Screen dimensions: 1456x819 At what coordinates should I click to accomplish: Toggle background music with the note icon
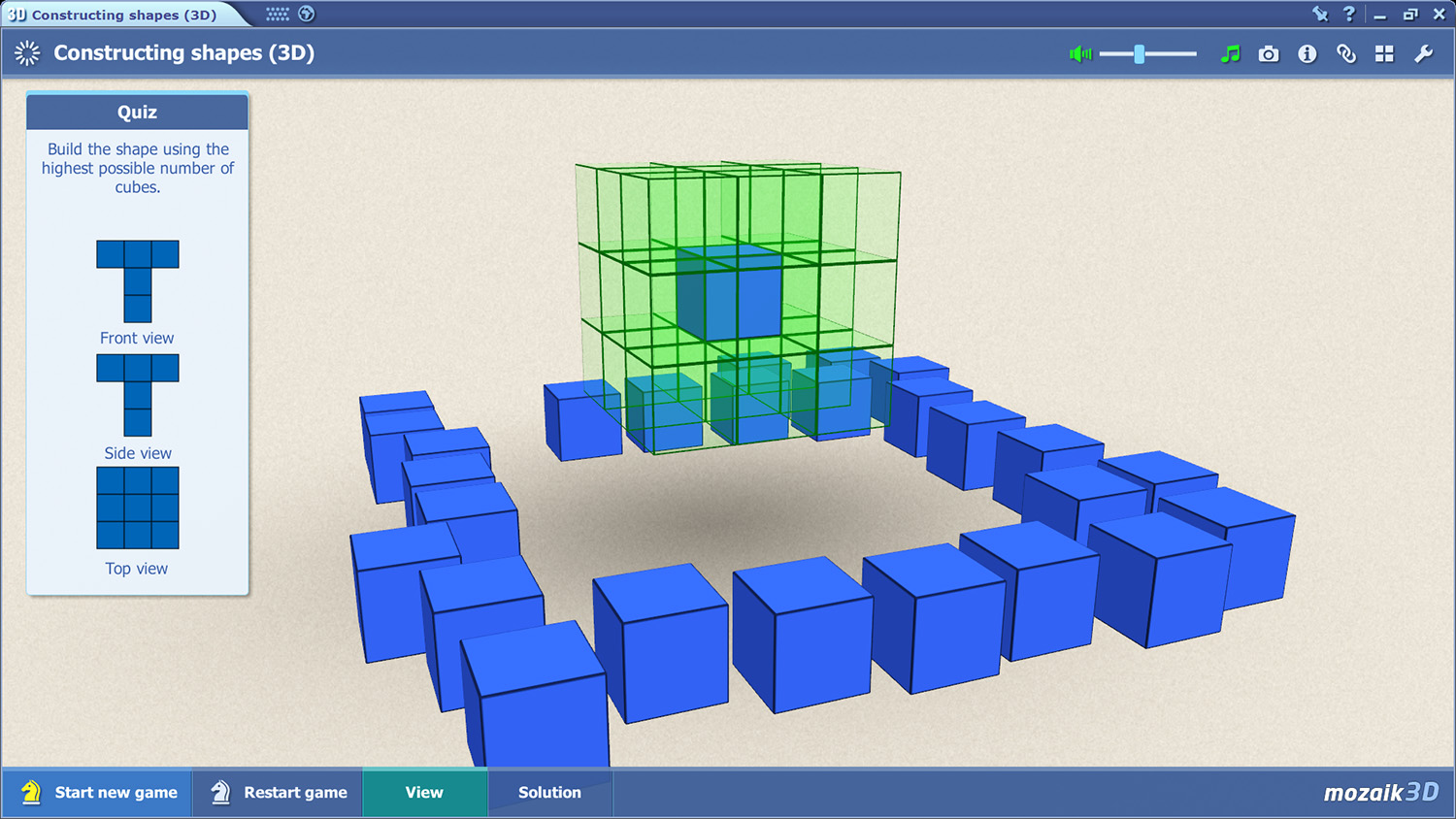pos(1230,54)
